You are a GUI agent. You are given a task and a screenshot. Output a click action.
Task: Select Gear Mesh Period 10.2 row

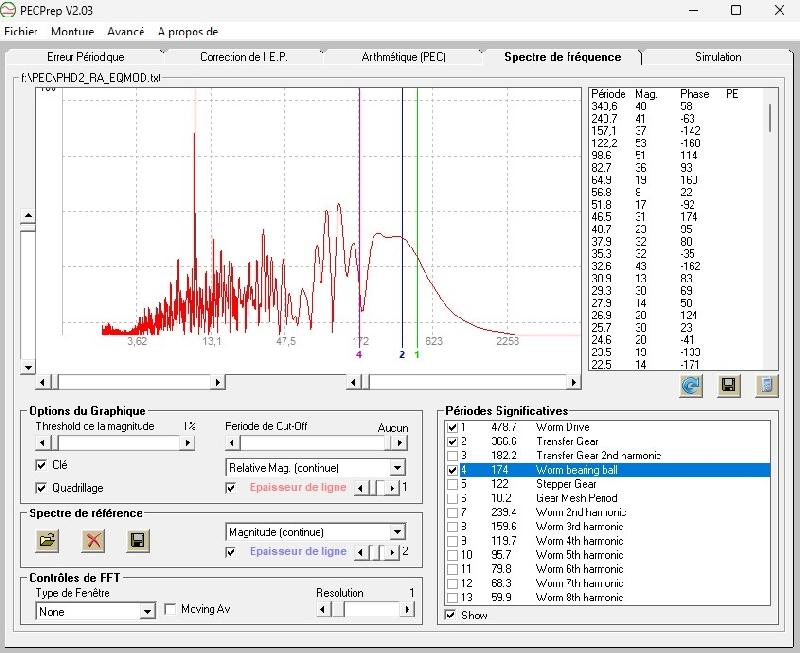(608, 498)
